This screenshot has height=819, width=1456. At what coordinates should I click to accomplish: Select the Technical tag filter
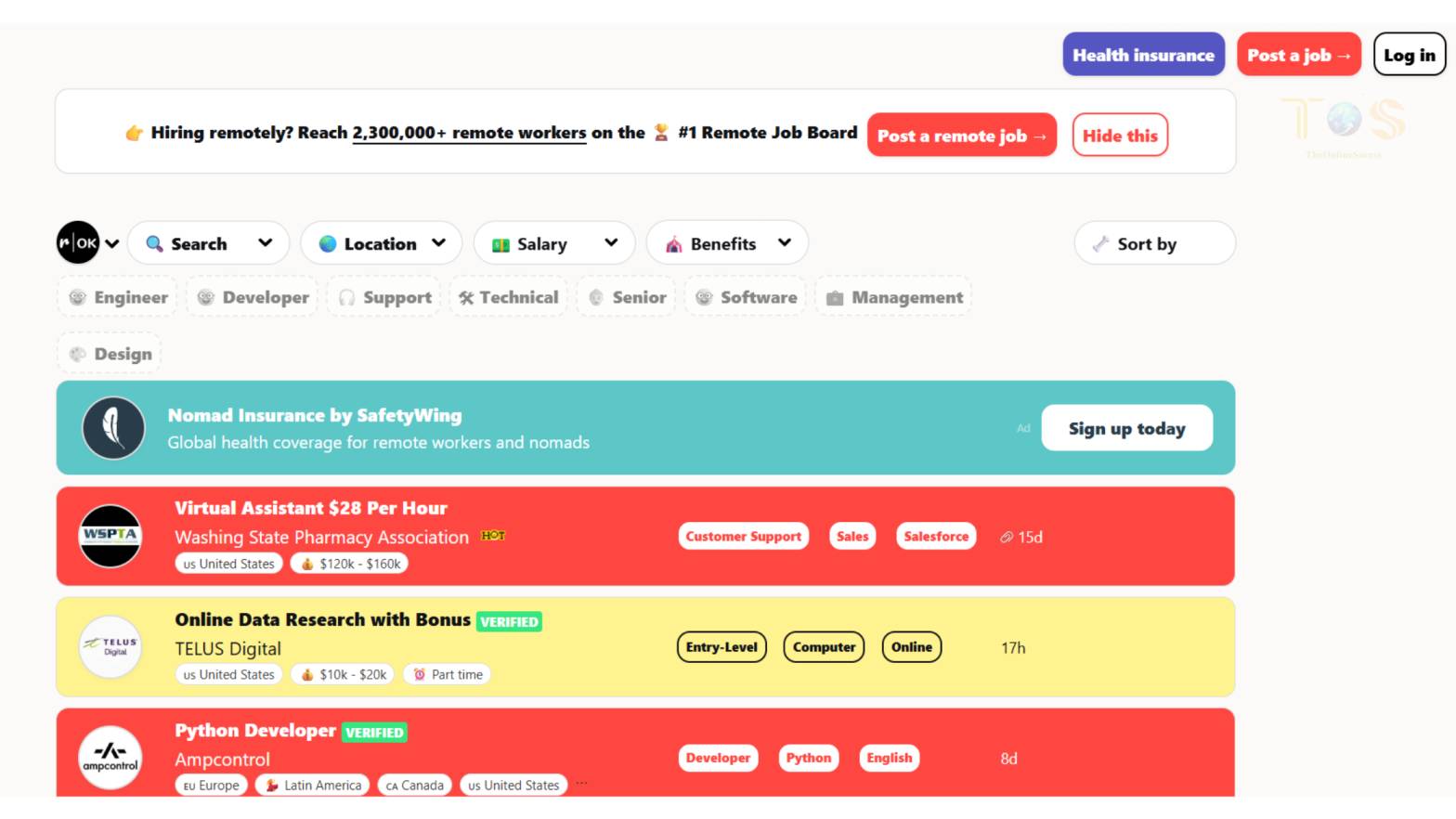(x=509, y=297)
